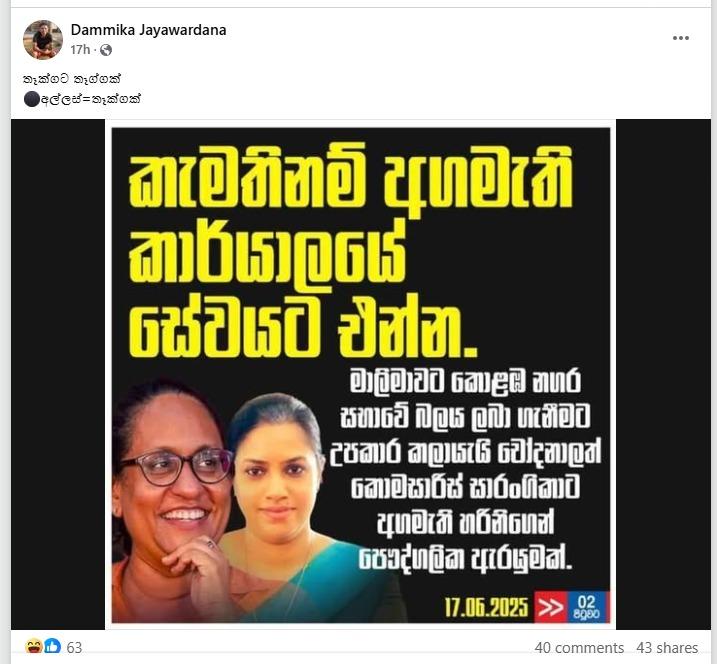Viewport: 717px width, 664px height.
Task: Click the globe public-audience icon
Action: (106, 50)
